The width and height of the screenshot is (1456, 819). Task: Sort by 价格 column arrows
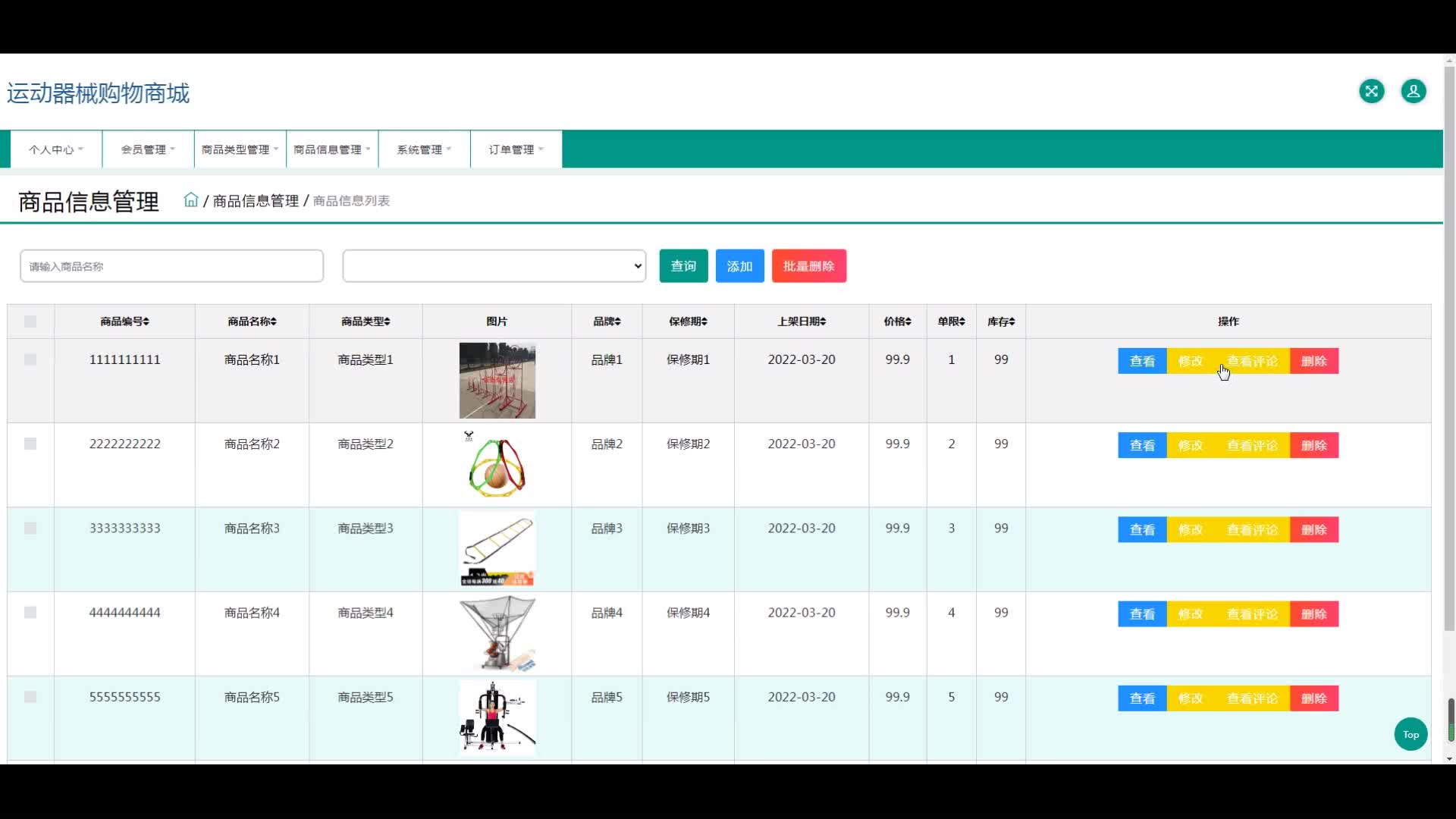tap(908, 322)
